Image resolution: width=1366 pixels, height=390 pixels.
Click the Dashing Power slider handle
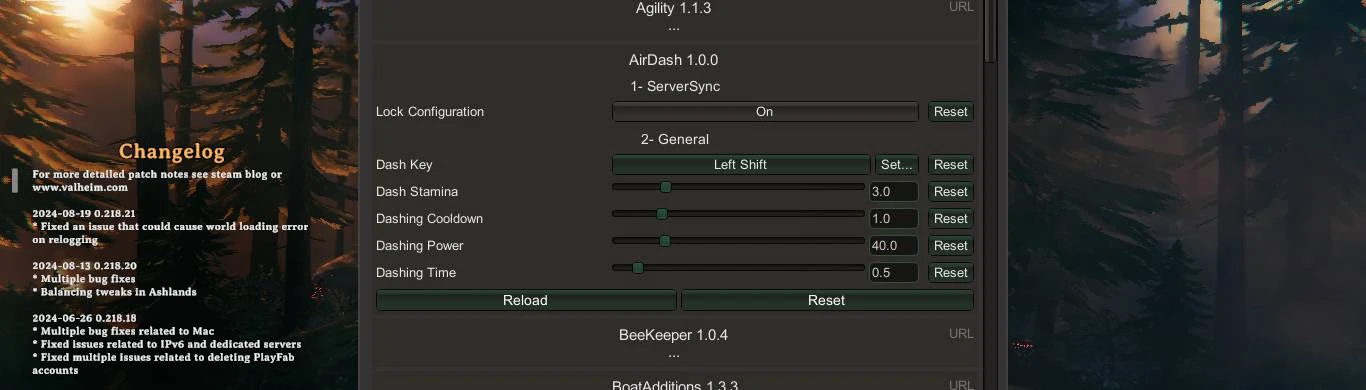(664, 241)
